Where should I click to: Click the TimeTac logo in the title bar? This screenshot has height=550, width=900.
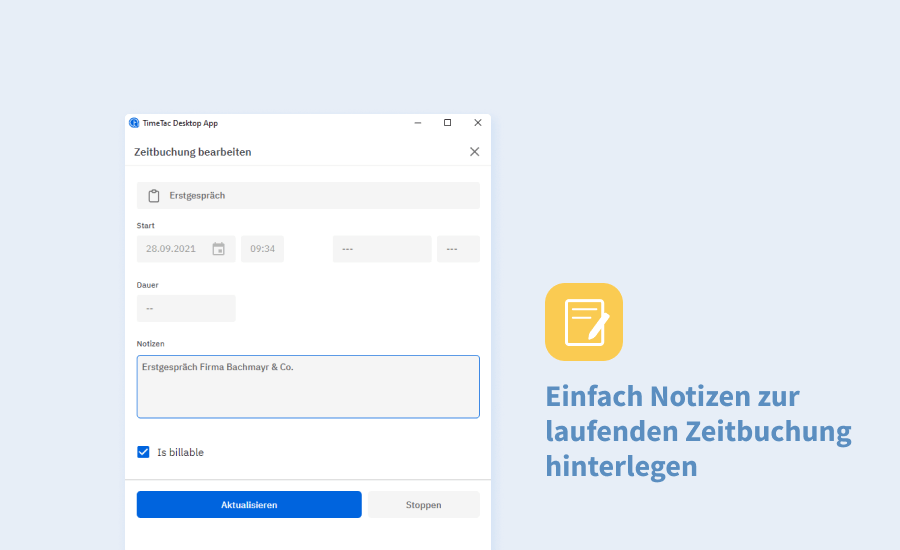click(x=134, y=123)
